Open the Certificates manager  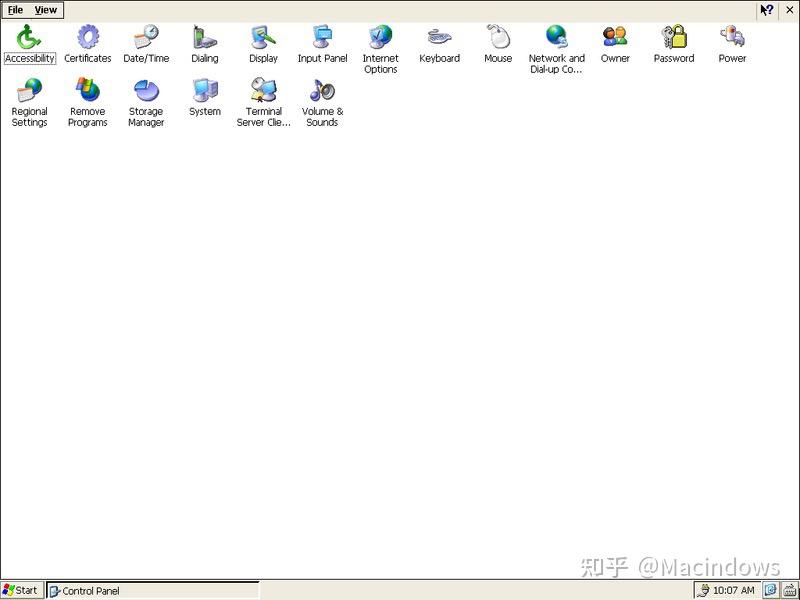pyautogui.click(x=87, y=40)
